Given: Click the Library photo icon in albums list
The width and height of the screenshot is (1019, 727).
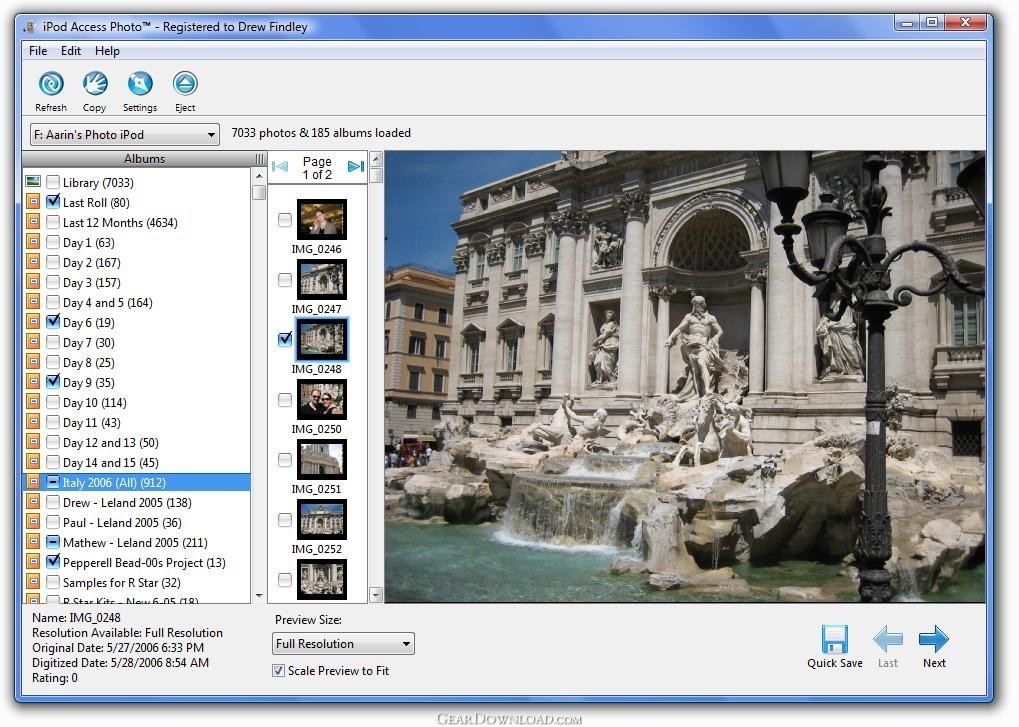Looking at the screenshot, I should point(33,181).
